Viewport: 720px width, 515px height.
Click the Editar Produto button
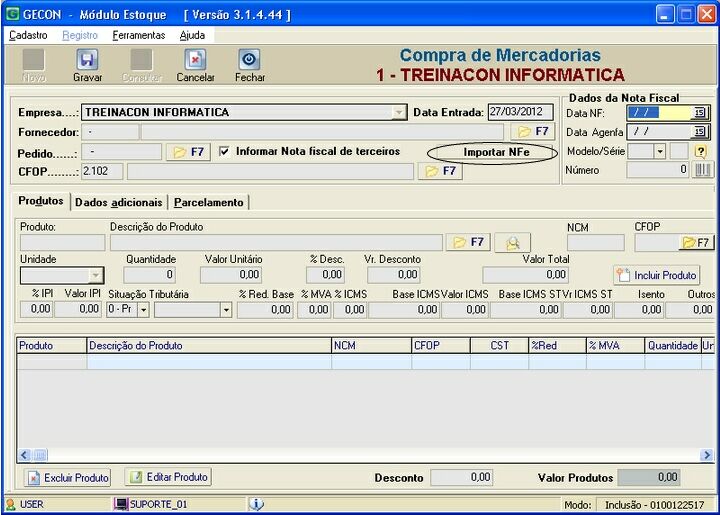(168, 477)
